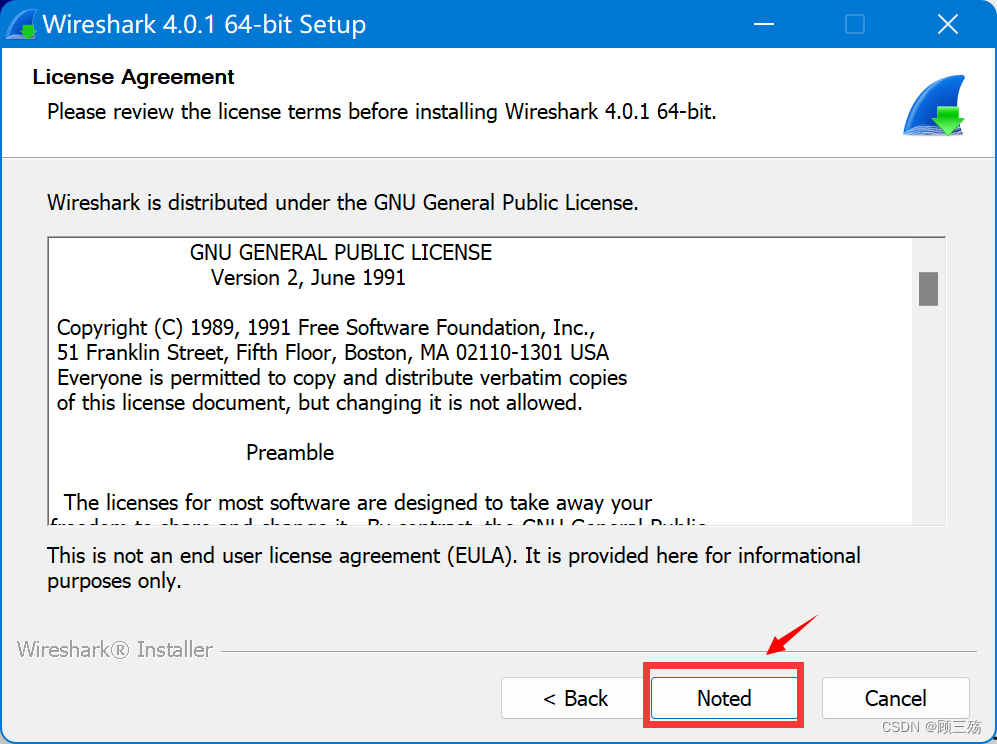Screen dimensions: 997x744
Task: Click inside the GNU license text box
Action: pyautogui.click(x=497, y=382)
